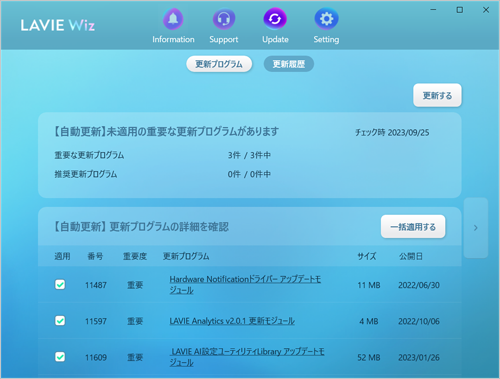Image resolution: width=500 pixels, height=379 pixels.
Task: Open LAVIE Analytics v2.0.1 update link
Action: tap(232, 321)
